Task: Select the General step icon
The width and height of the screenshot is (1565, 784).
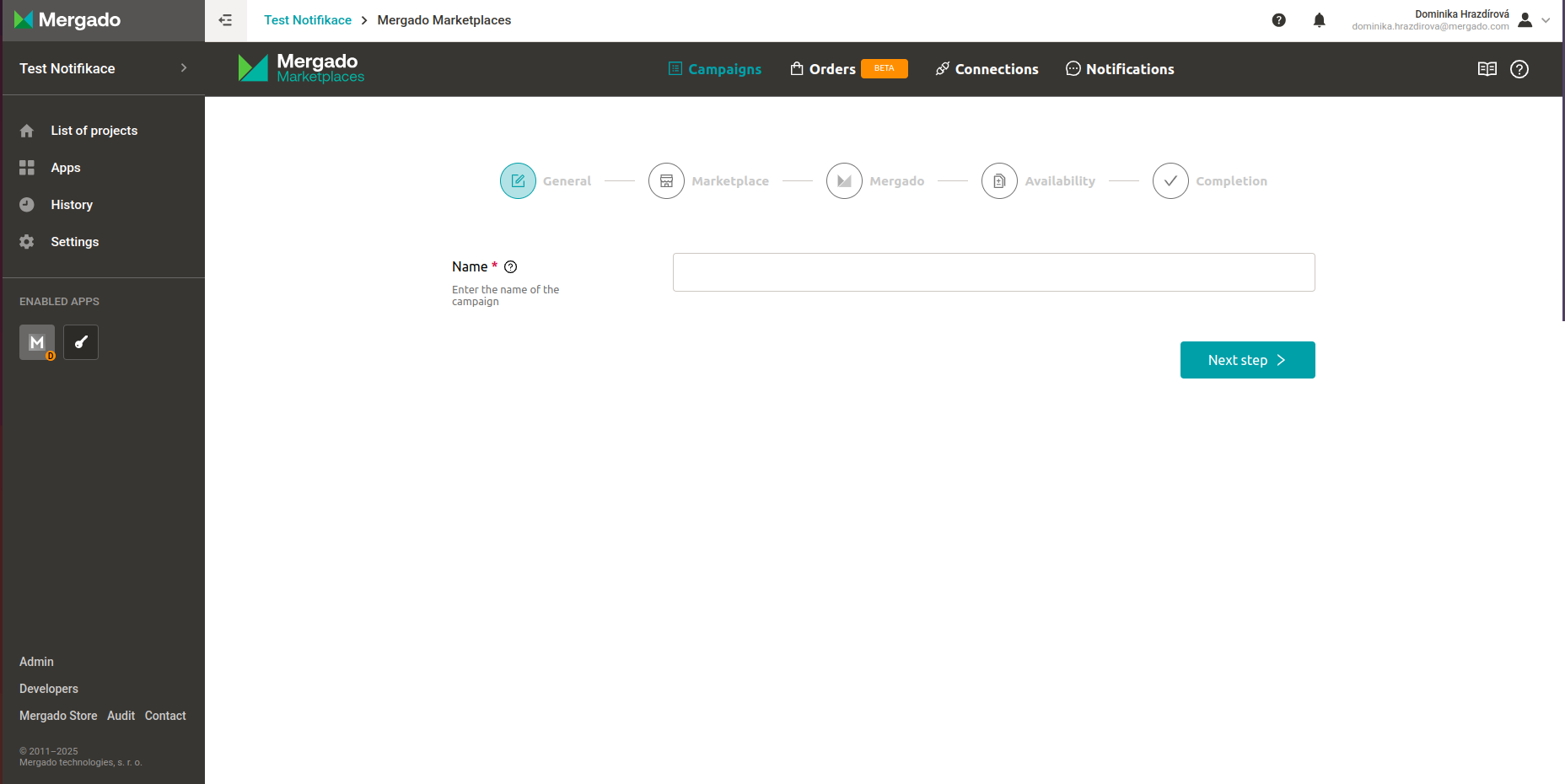Action: (x=518, y=180)
